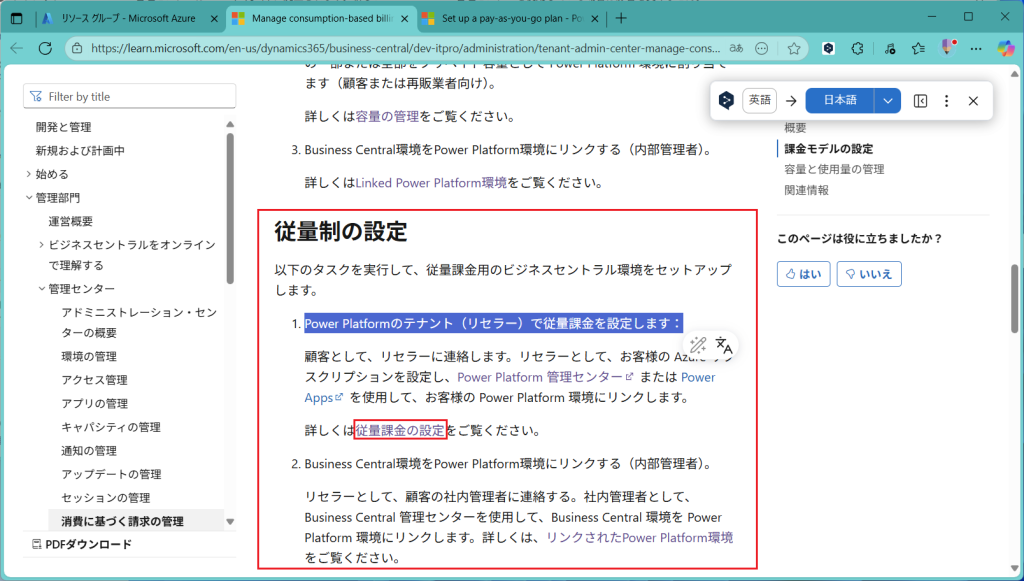Switch to Set up a pay-as-you-go plan tab
This screenshot has height=581, width=1024.
pos(511,18)
